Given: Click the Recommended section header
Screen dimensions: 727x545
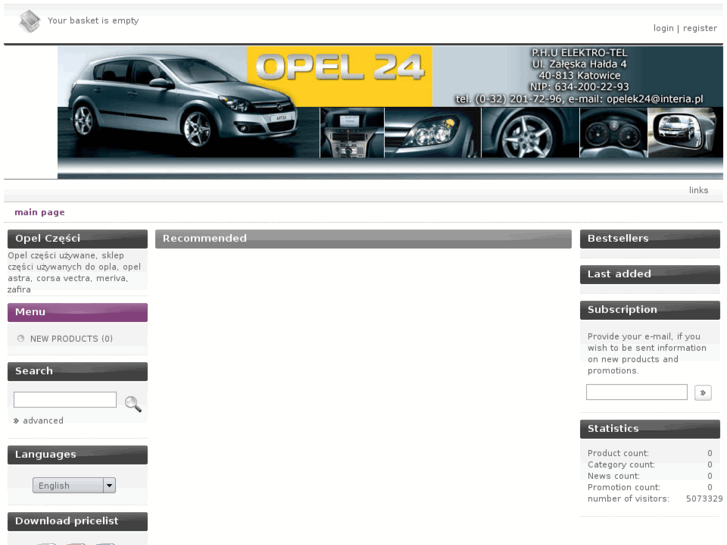Looking at the screenshot, I should coord(363,239).
